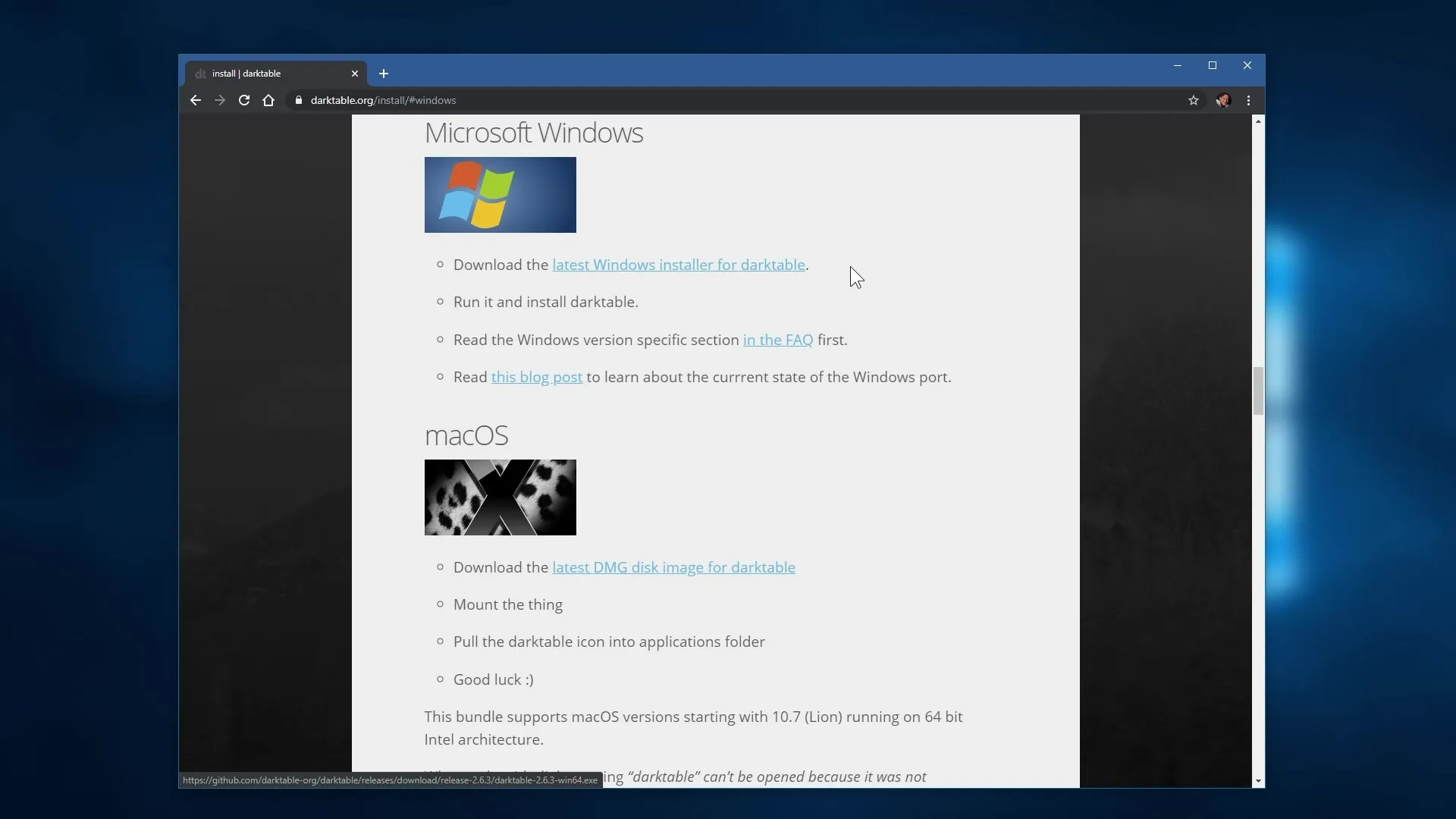Click the paragraph about 10.7 (Lion) support
The width and height of the screenshot is (1456, 819).
pyautogui.click(x=694, y=728)
